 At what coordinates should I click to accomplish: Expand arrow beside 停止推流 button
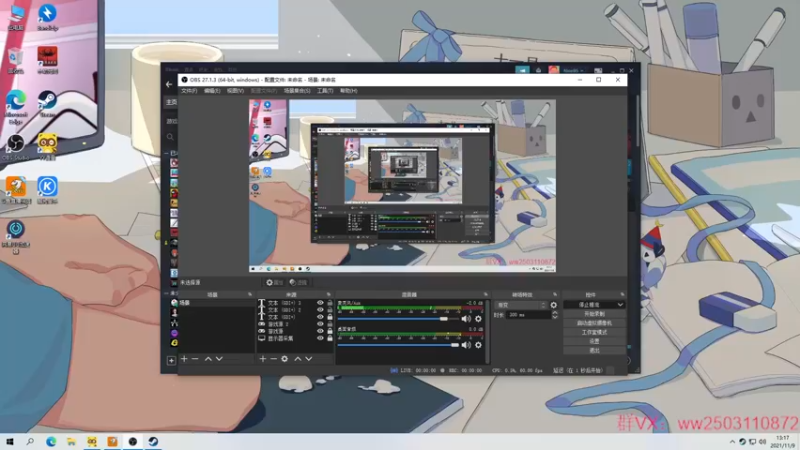pyautogui.click(x=620, y=305)
